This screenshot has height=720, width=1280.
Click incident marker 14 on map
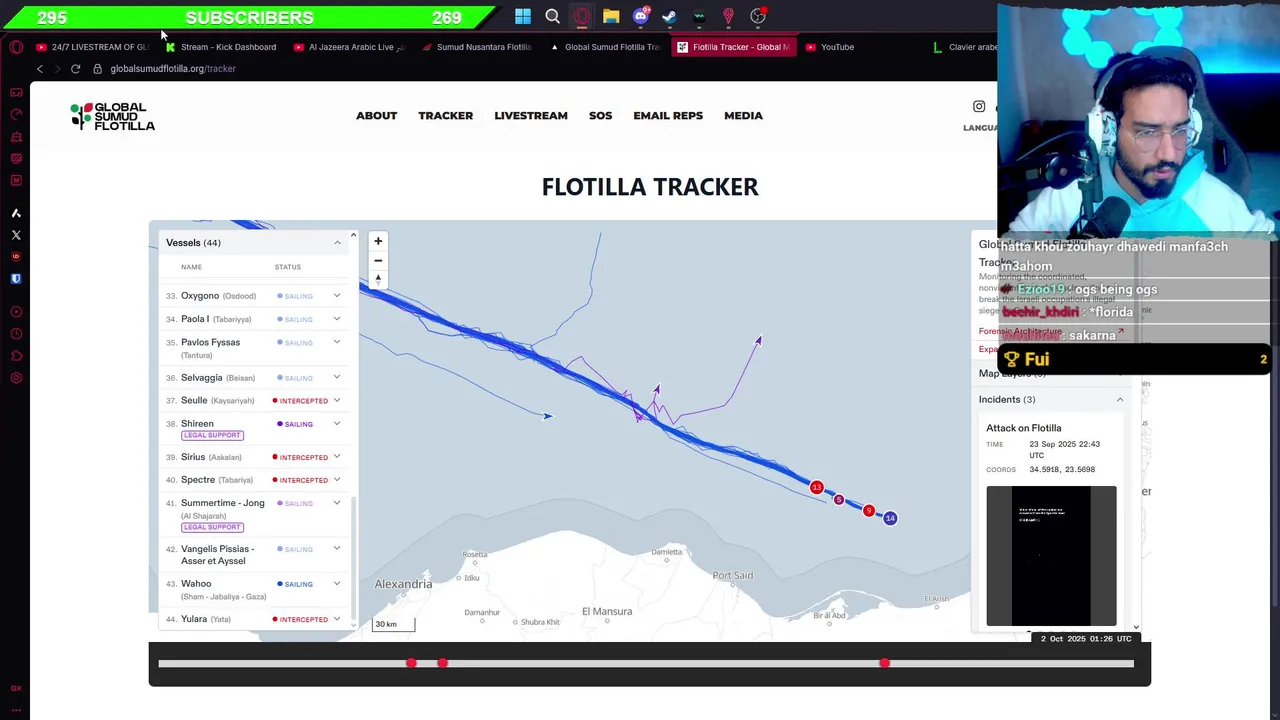[x=890, y=518]
